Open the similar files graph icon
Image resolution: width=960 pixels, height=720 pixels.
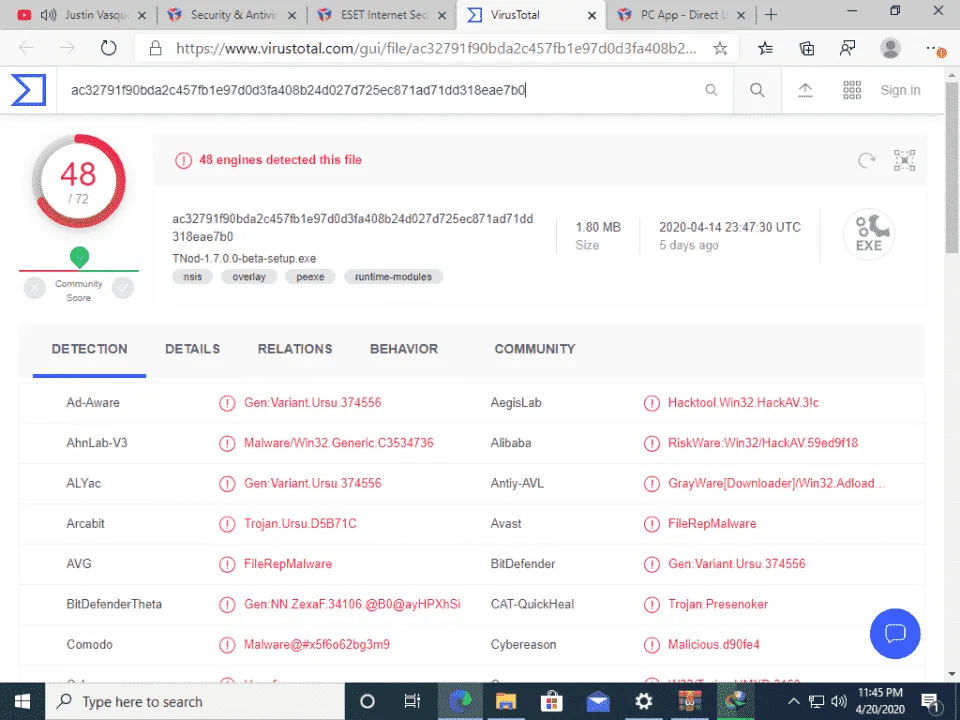click(904, 160)
